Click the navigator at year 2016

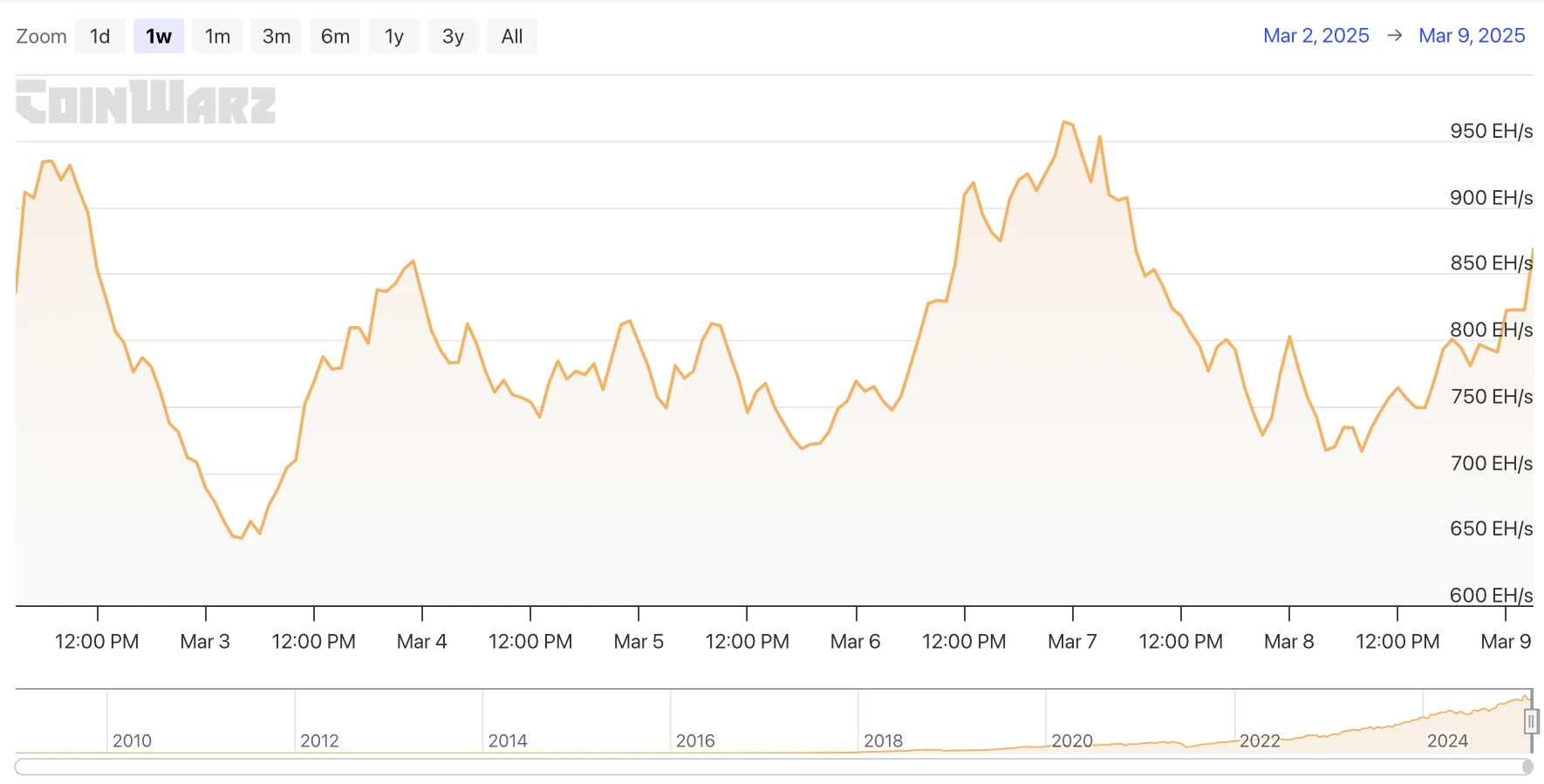click(695, 740)
